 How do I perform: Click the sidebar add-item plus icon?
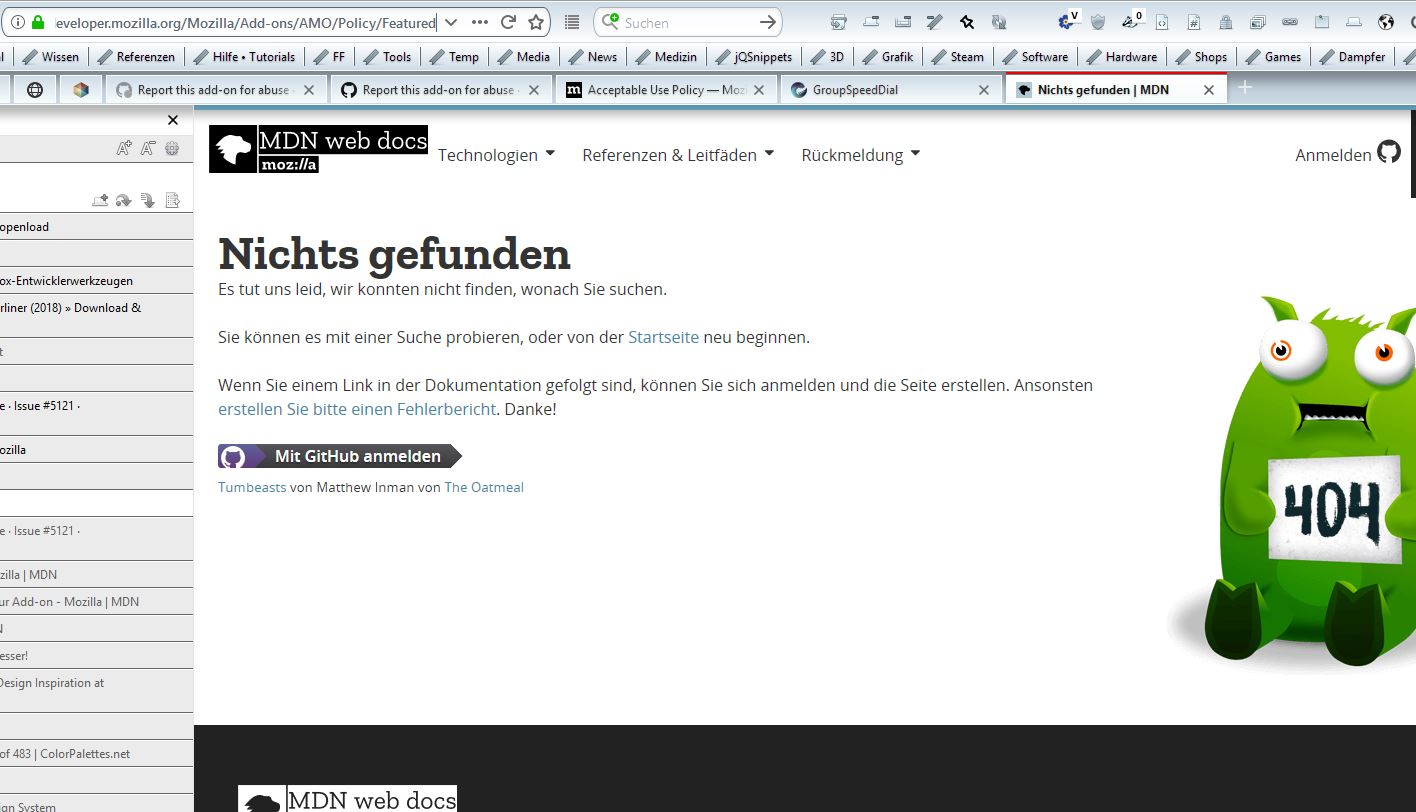(100, 200)
